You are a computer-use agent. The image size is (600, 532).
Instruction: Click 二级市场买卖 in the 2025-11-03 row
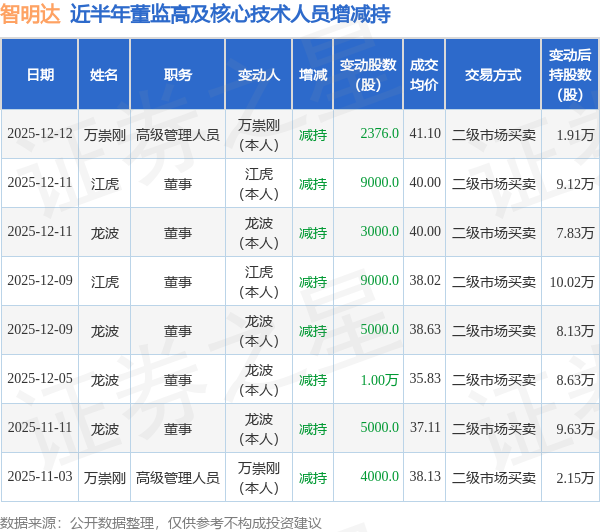click(x=494, y=478)
